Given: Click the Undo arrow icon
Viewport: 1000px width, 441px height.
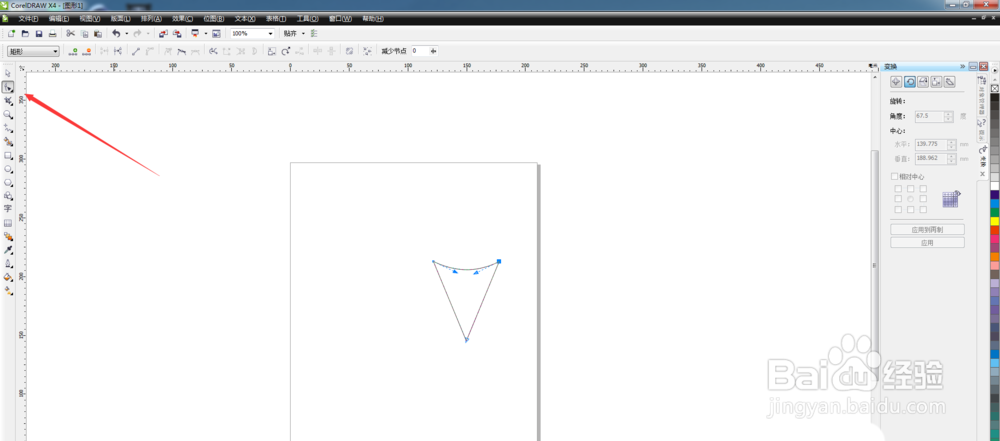Looking at the screenshot, I should coord(116,33).
